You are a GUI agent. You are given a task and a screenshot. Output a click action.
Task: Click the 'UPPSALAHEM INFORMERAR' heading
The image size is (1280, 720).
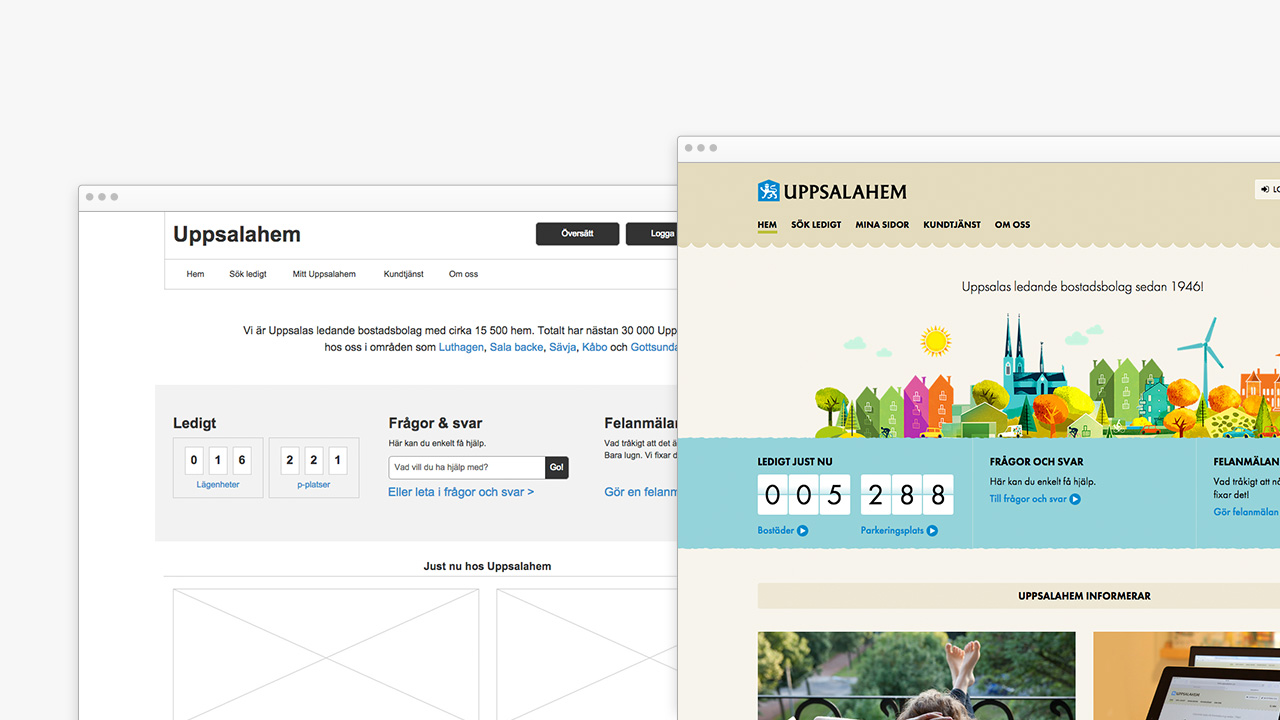coord(1084,596)
